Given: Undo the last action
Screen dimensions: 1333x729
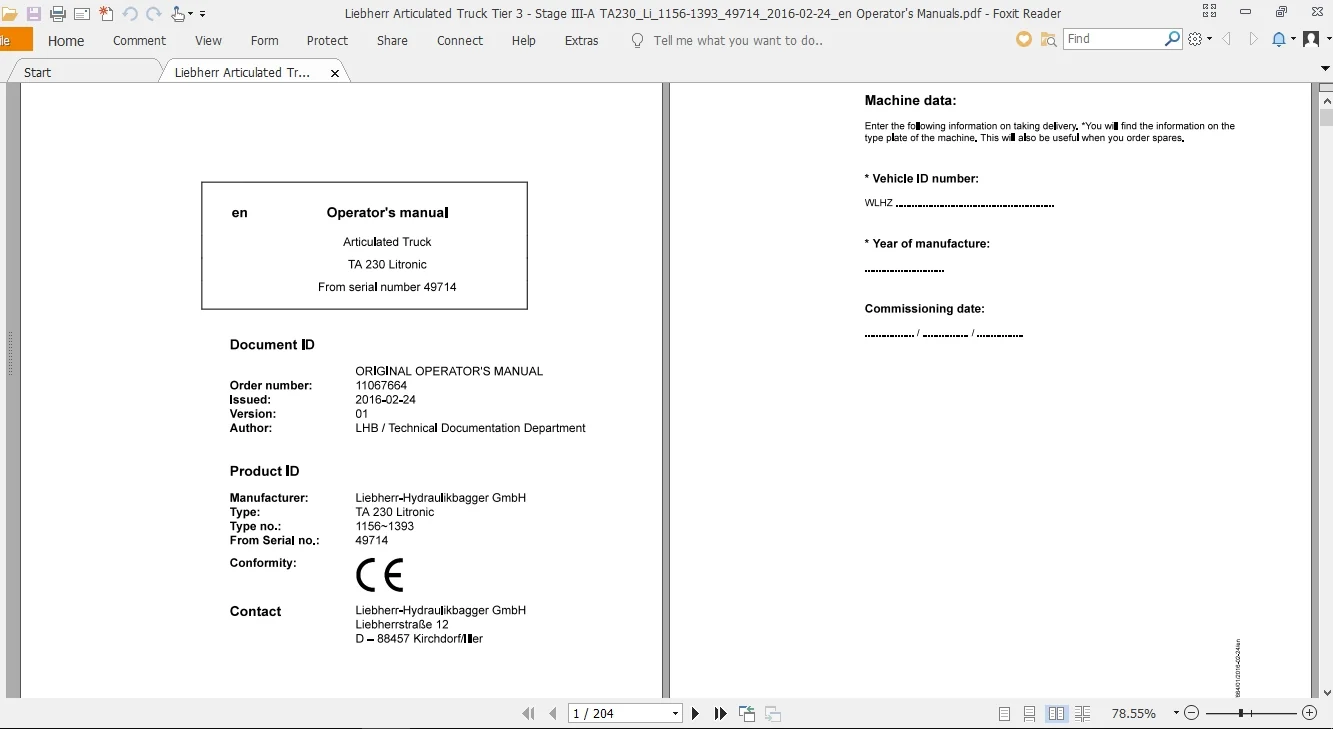Looking at the screenshot, I should pos(130,14).
